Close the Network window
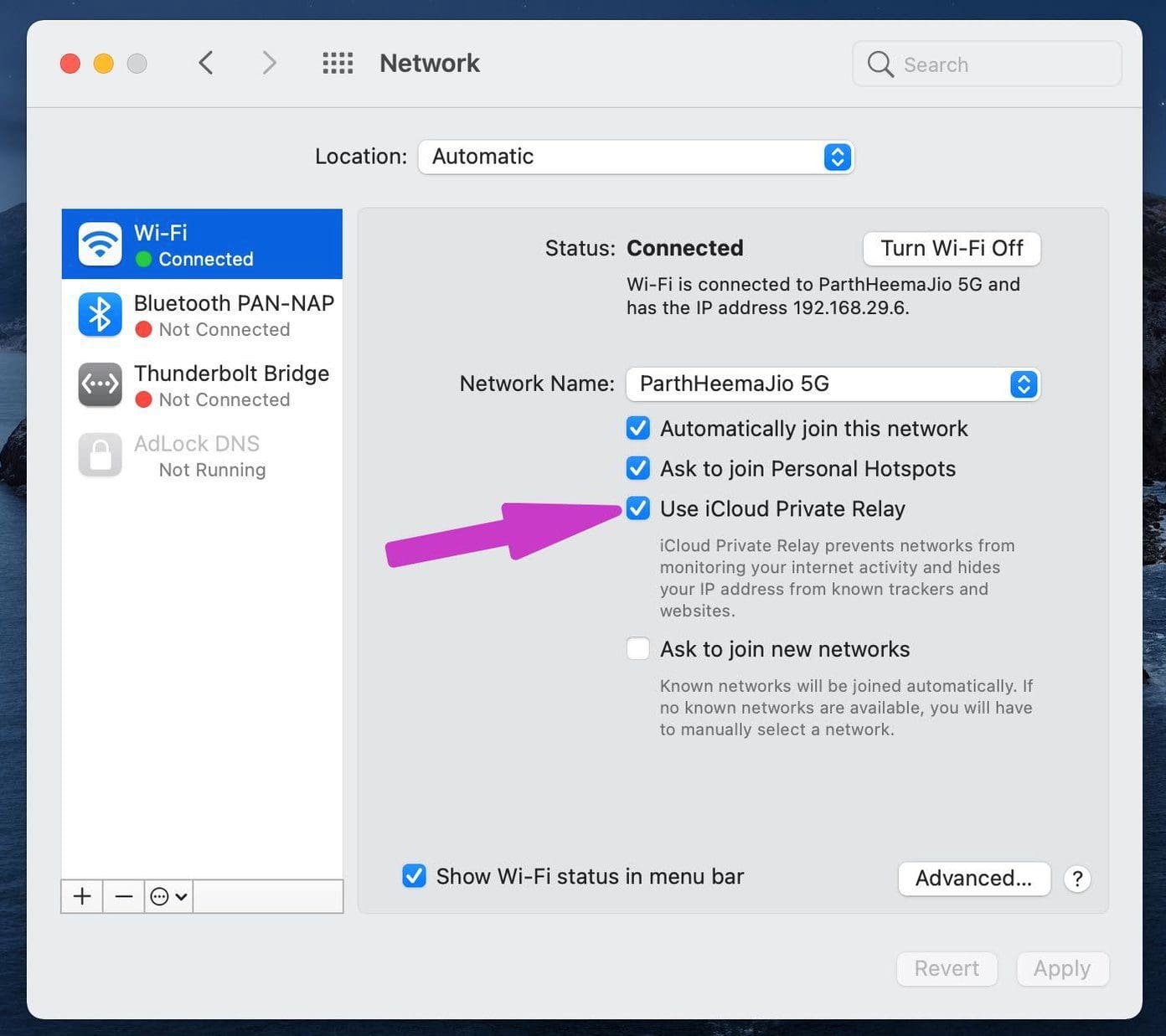The height and width of the screenshot is (1036, 1166). coord(70,64)
